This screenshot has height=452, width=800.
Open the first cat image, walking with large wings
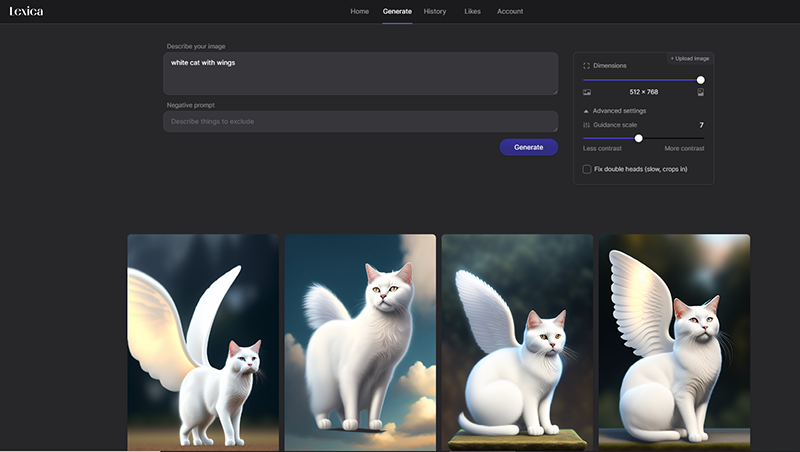pos(203,343)
